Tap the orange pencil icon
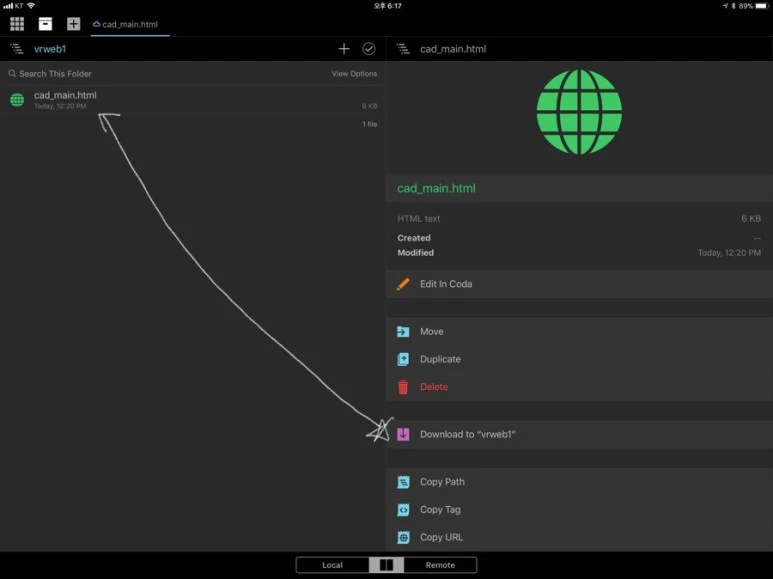Viewport: 773px width, 579px height. tap(403, 284)
